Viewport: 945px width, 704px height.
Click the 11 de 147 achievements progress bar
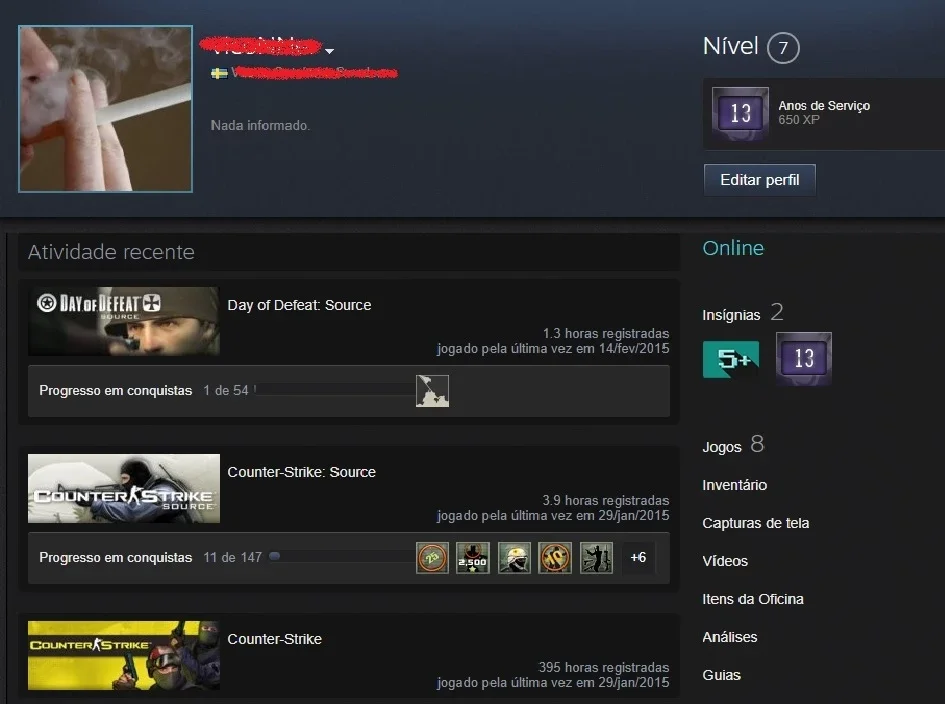(x=342, y=557)
